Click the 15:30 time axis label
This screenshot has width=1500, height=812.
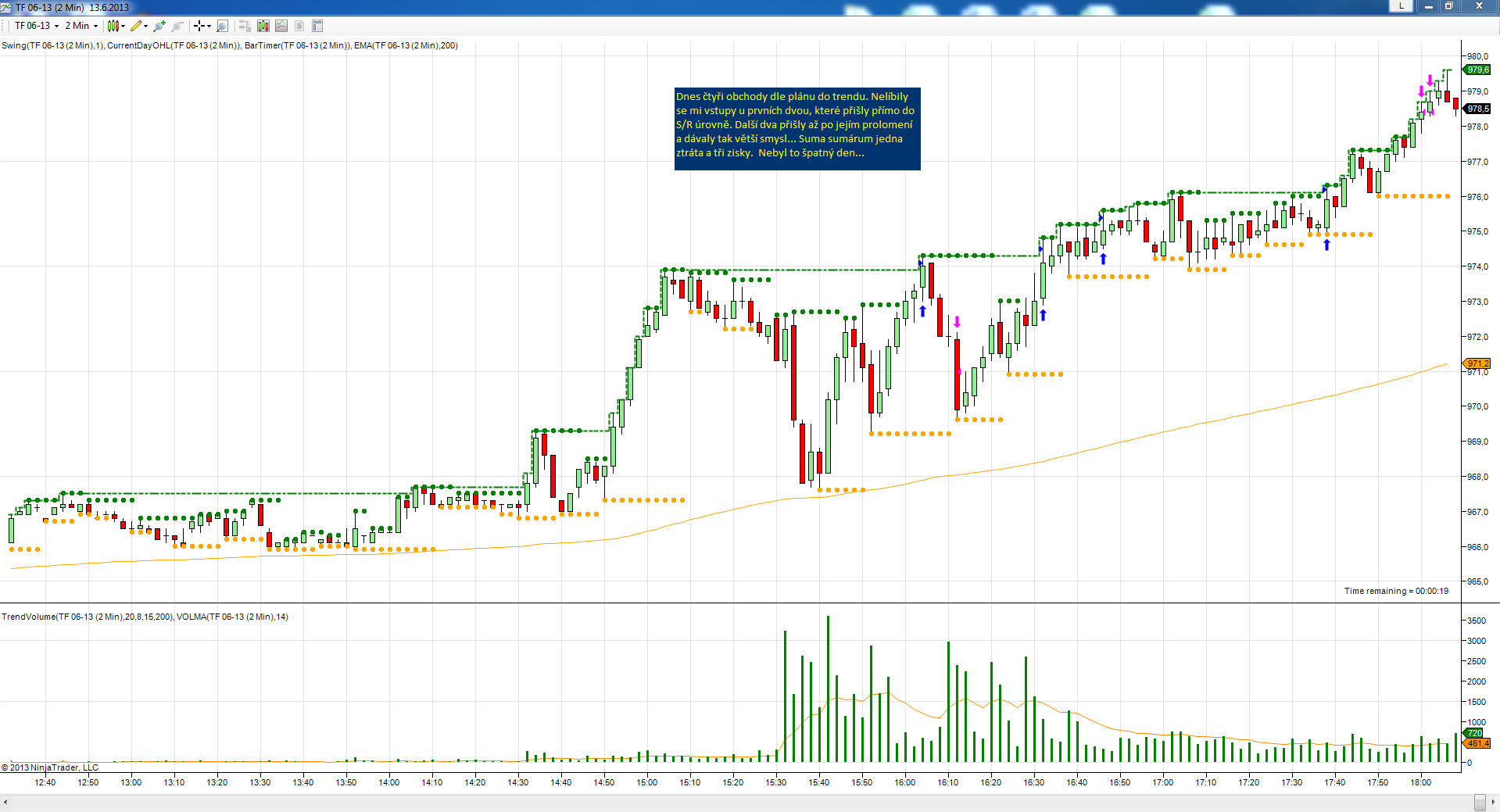click(x=775, y=782)
